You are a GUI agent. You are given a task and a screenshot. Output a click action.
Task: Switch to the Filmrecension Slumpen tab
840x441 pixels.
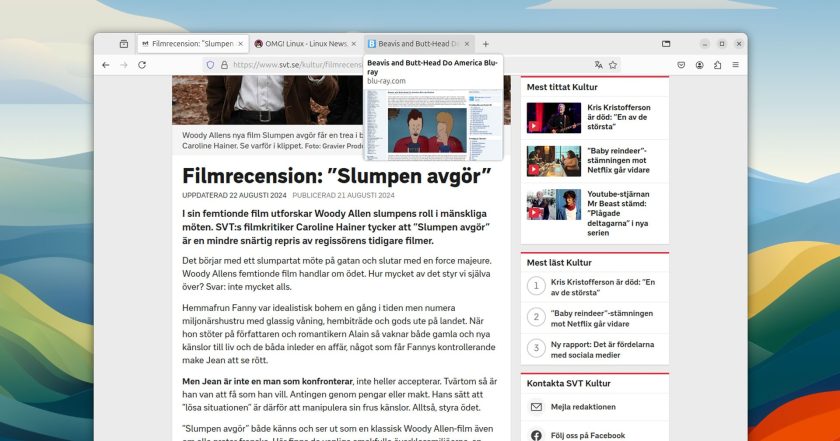193,44
